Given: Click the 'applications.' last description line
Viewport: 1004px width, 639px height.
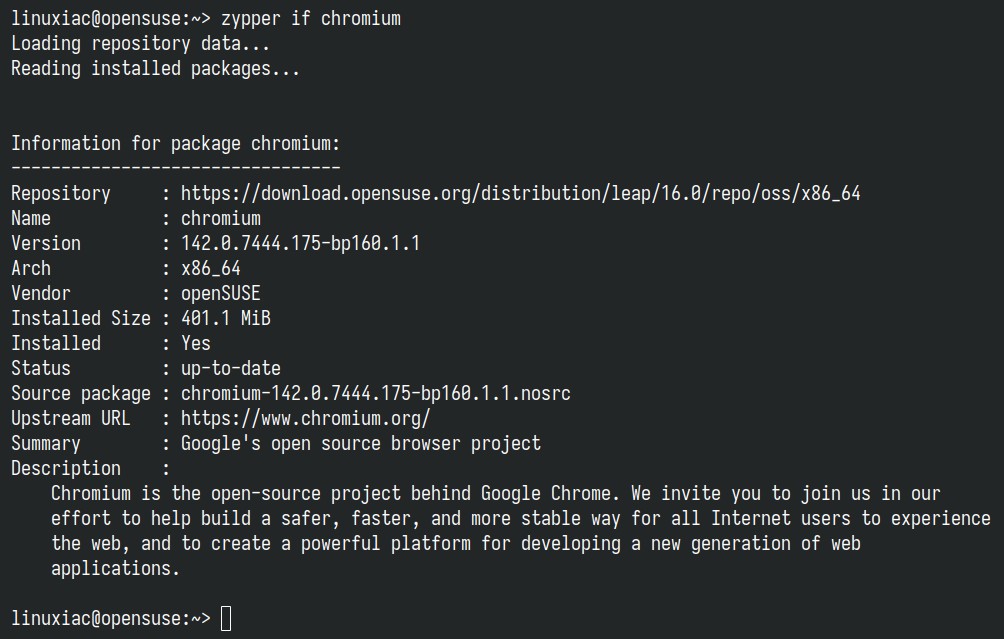Looking at the screenshot, I should 115,568.
